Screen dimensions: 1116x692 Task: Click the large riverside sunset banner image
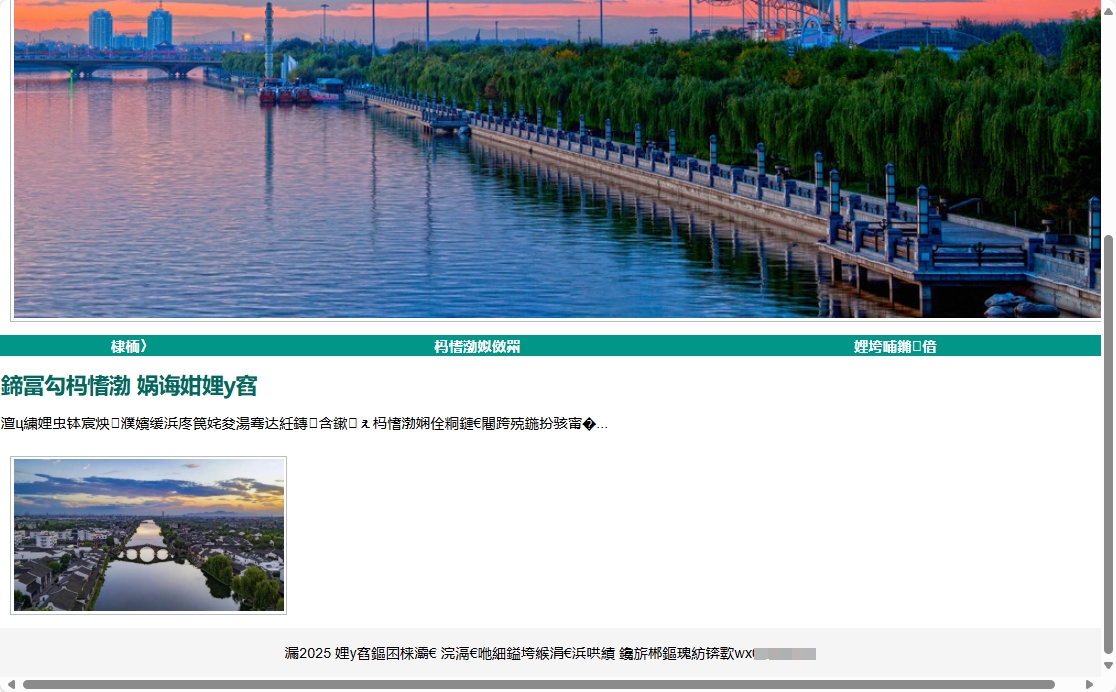556,160
